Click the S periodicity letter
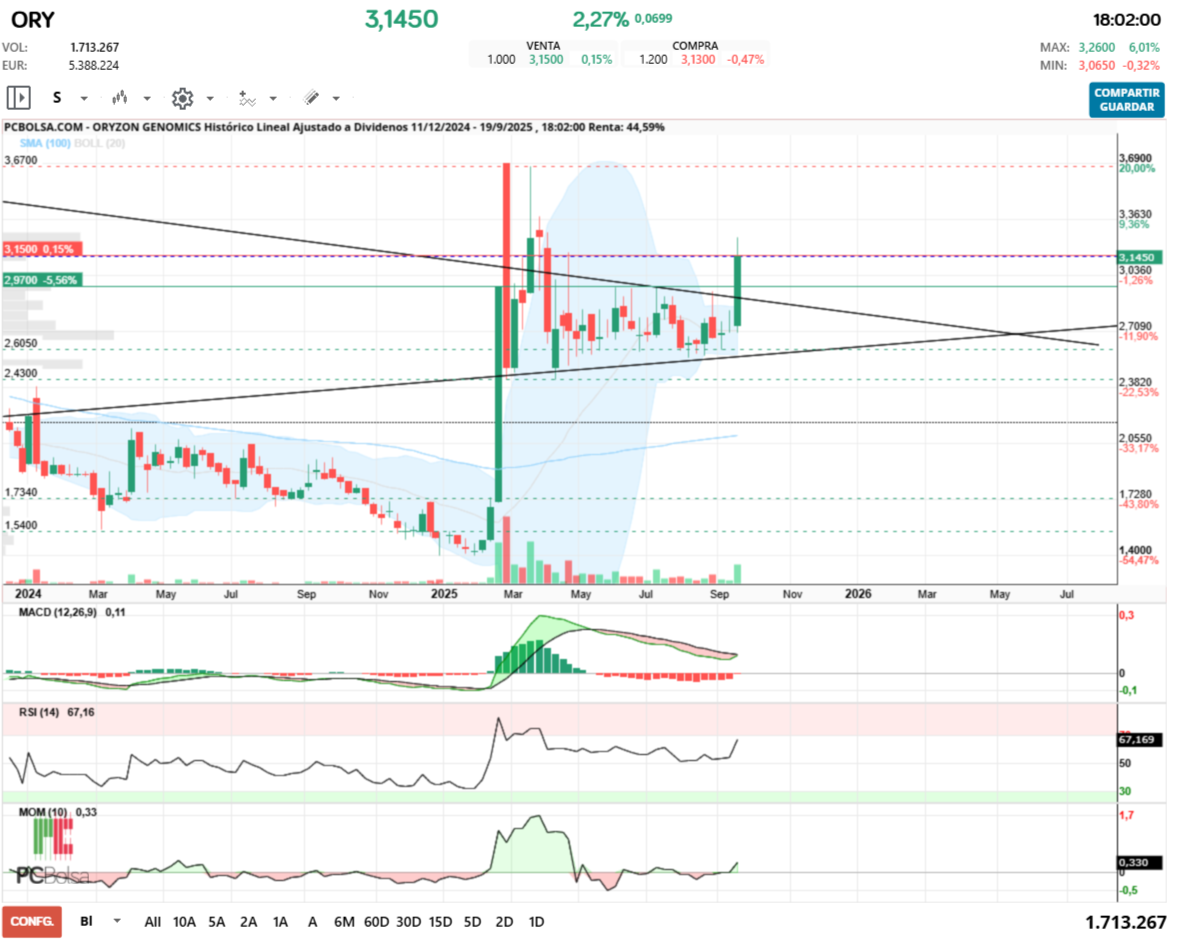1180x943 pixels. (57, 98)
